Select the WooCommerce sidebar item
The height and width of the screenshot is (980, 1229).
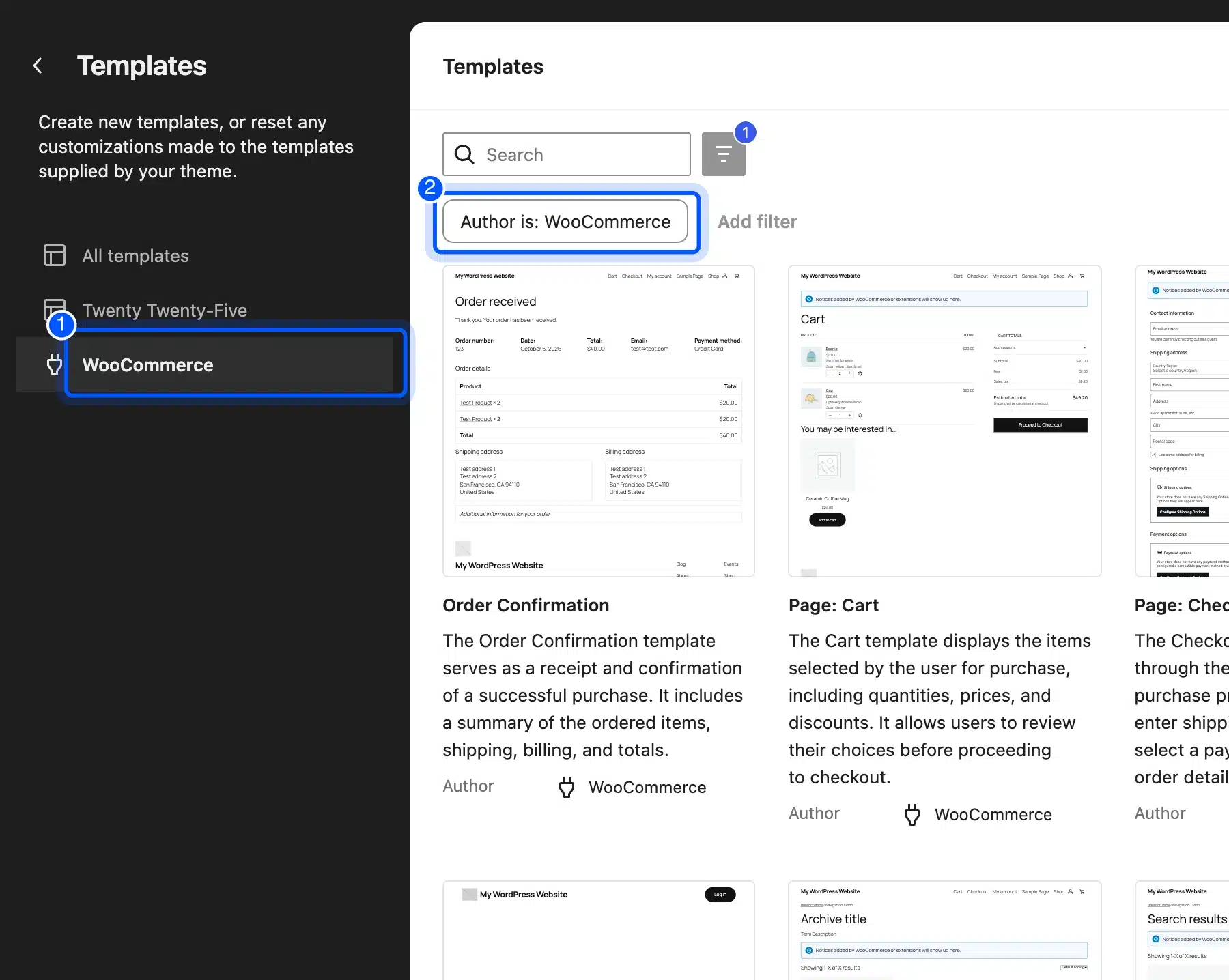pos(205,364)
